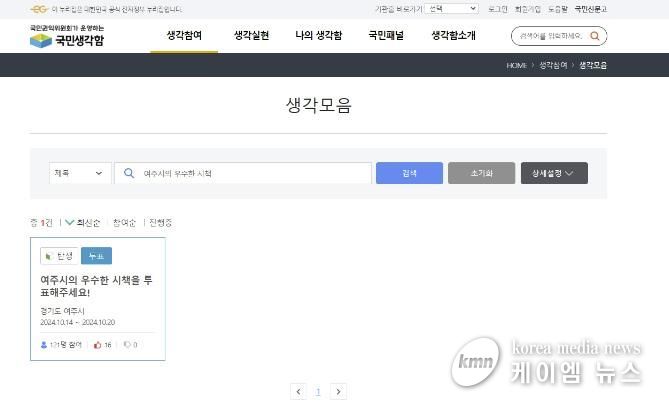The width and height of the screenshot is (669, 407).
Task: Click page number 1 in pagination
Action: [318, 391]
